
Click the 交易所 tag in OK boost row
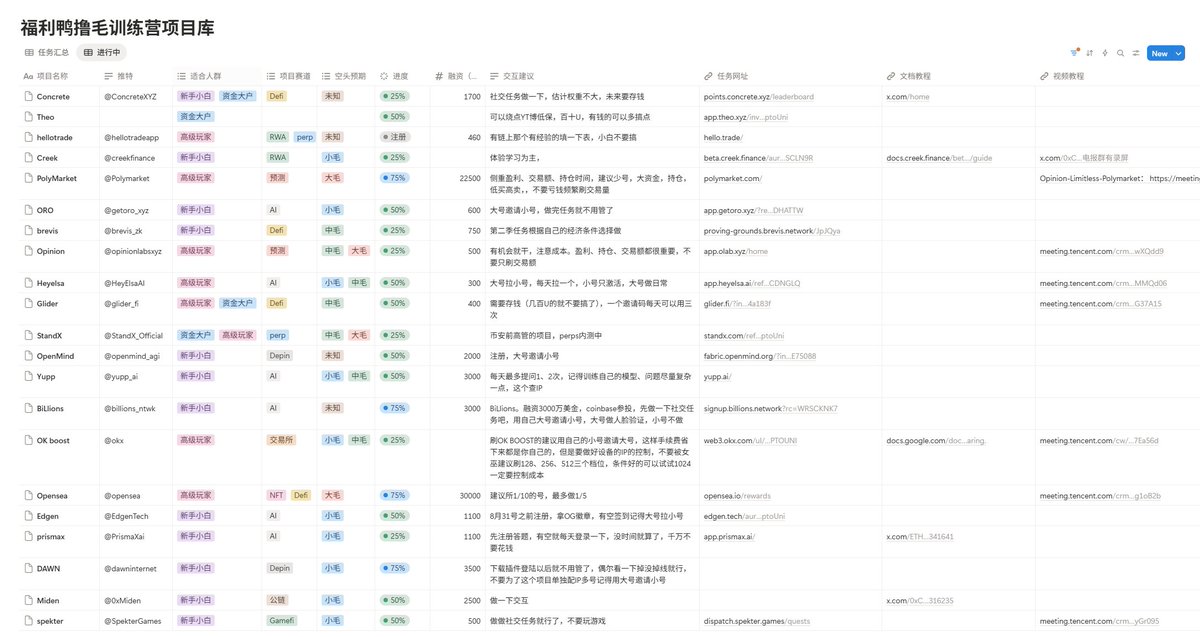click(281, 440)
